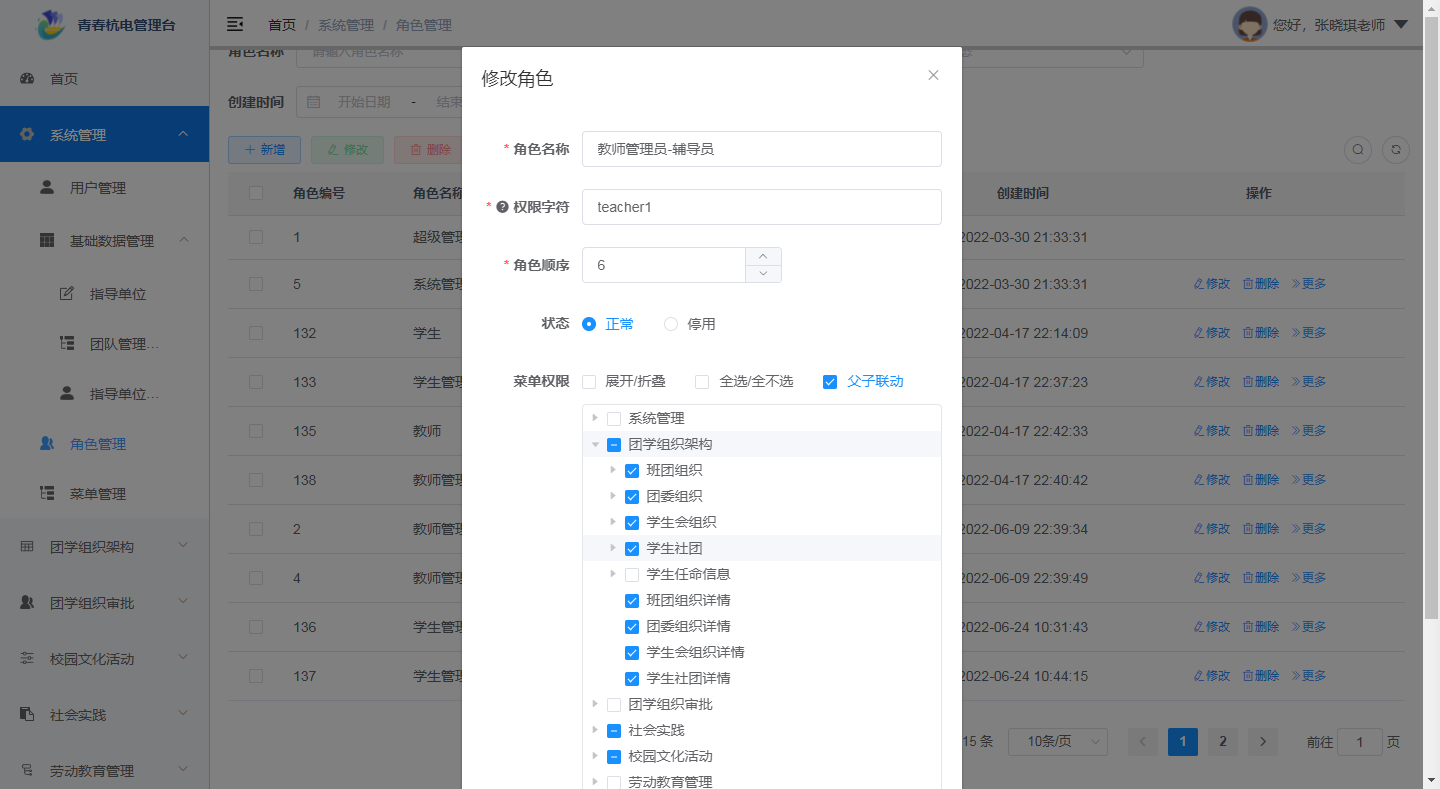Viewport: 1440px width, 789px height.
Task: Click the 首页 breadcrumb link
Action: [282, 25]
